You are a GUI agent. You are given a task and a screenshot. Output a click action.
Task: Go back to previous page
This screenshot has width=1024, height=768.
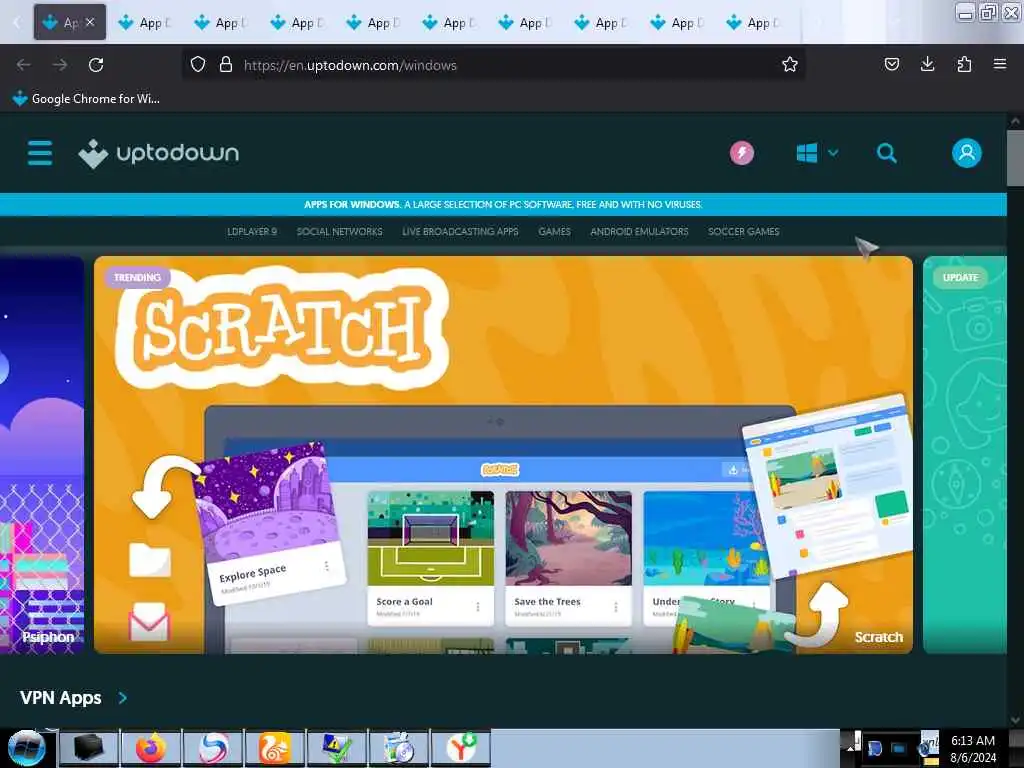[24, 65]
